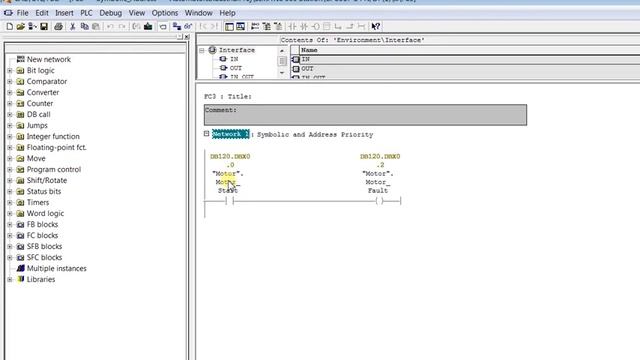The height and width of the screenshot is (360, 640).
Task: Open the Edit menu
Action: pos(42,13)
